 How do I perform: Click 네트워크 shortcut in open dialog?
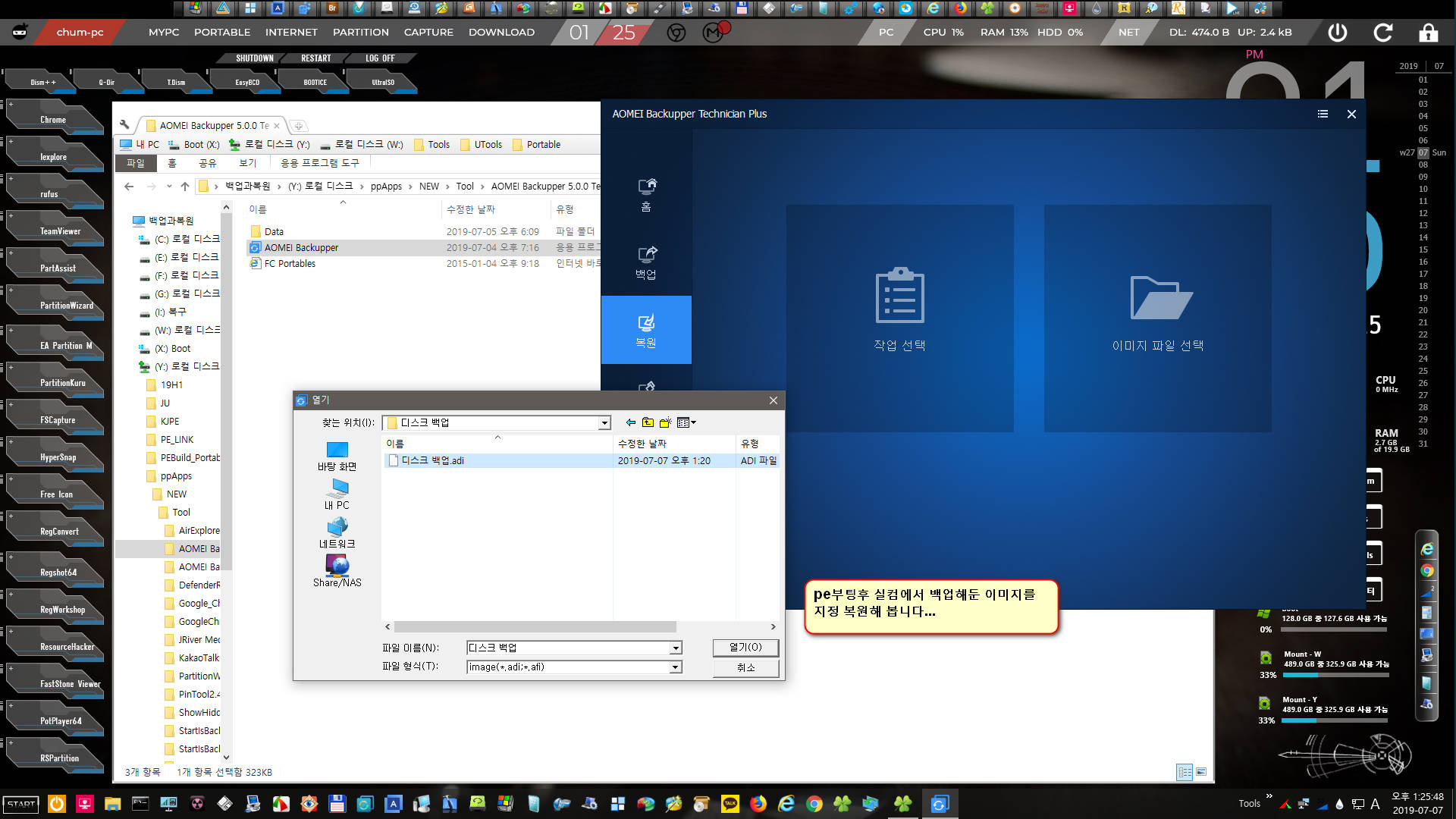(337, 533)
